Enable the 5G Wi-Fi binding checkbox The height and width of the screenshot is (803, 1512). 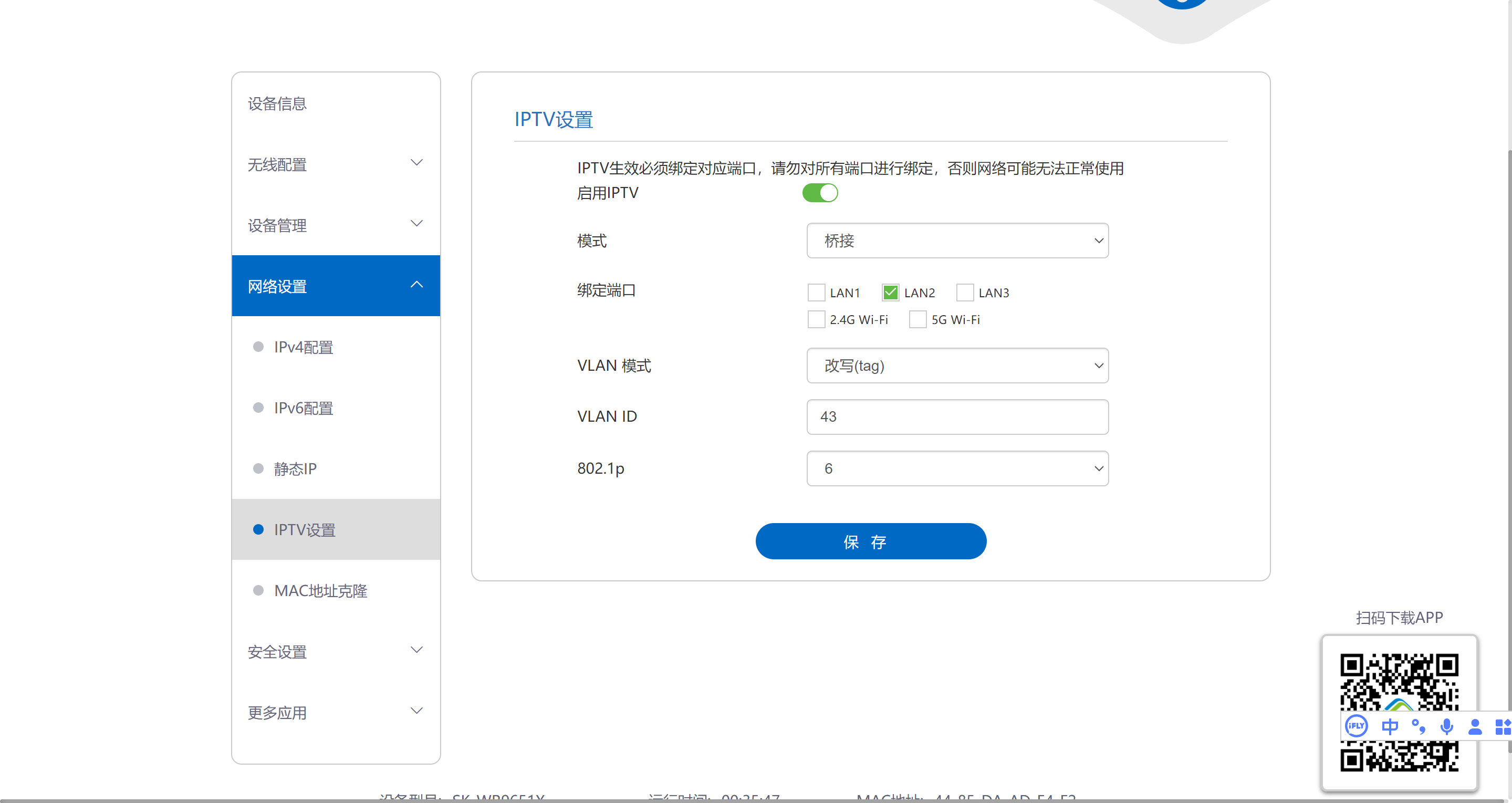point(918,319)
